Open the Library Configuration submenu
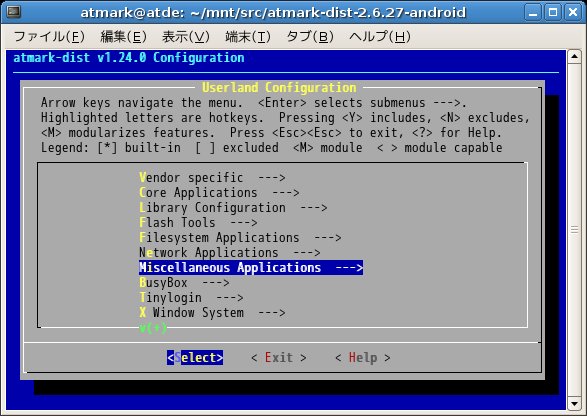 pyautogui.click(x=233, y=207)
